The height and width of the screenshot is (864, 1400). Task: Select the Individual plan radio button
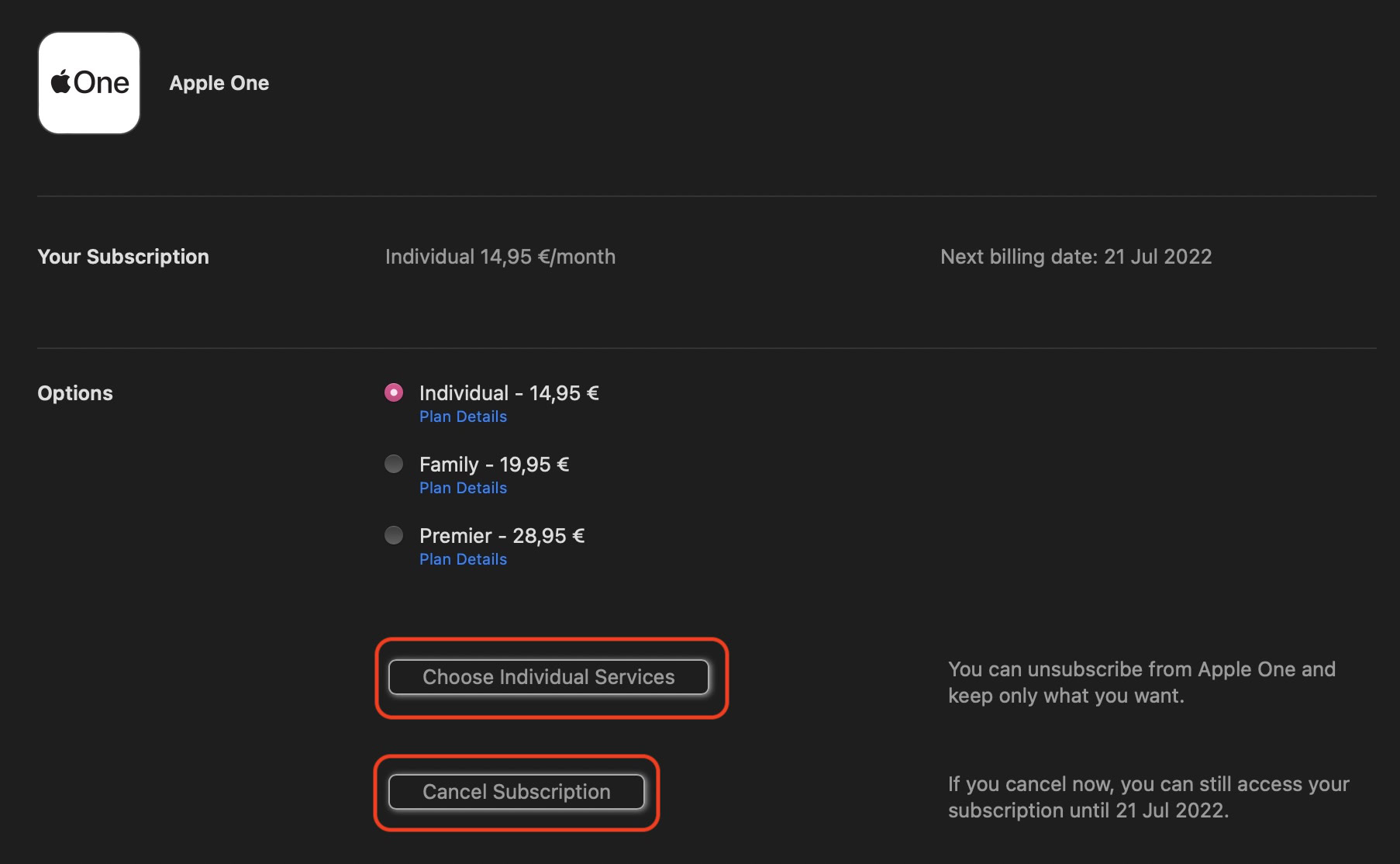pyautogui.click(x=394, y=392)
